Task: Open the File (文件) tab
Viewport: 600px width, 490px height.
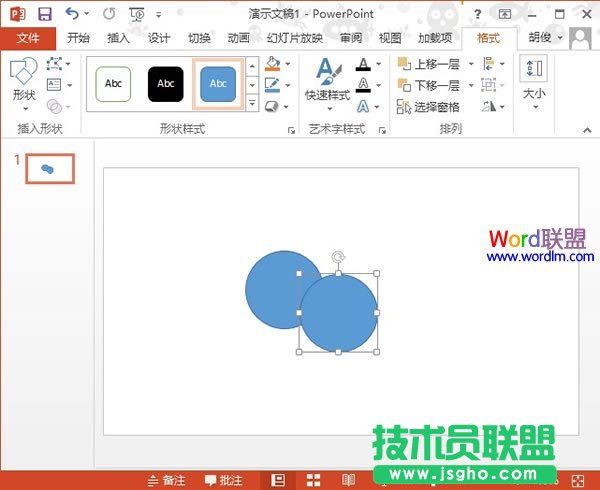Action: [28, 38]
